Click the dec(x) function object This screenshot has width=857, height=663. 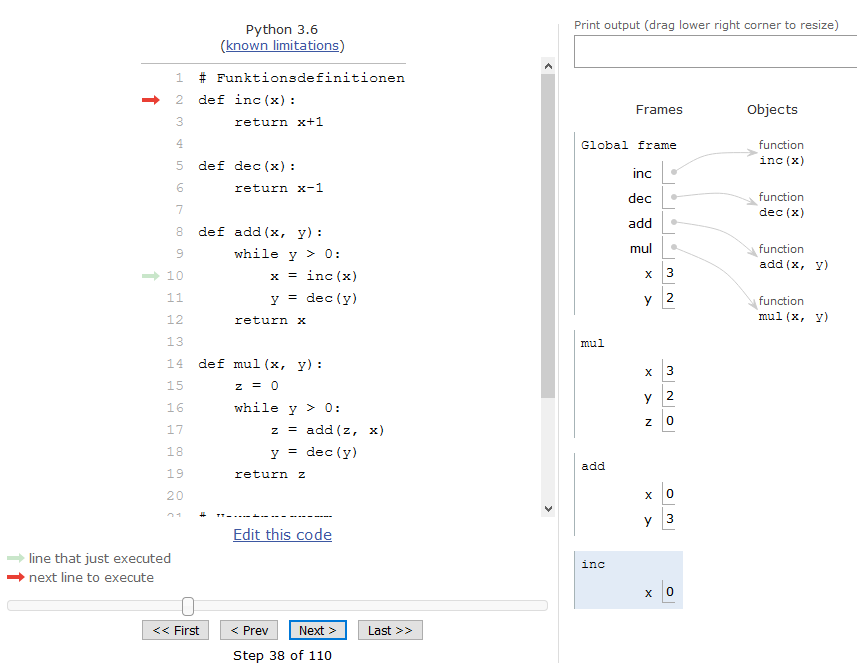(x=781, y=205)
